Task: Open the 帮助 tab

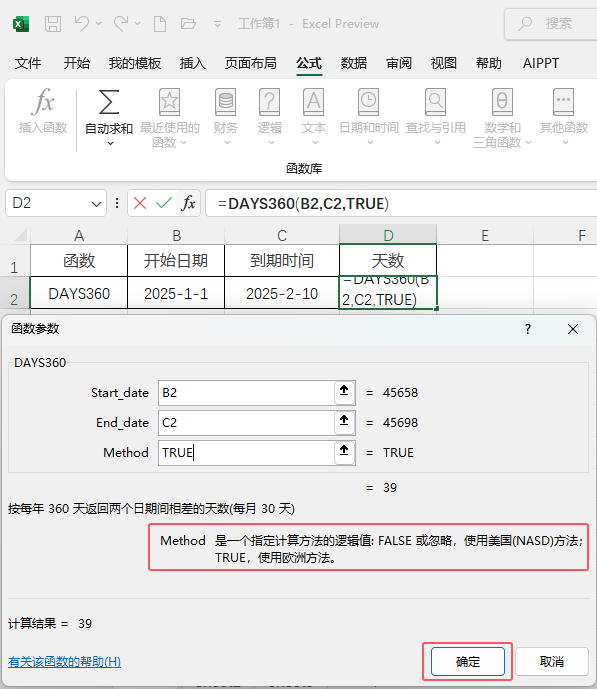Action: click(x=488, y=63)
